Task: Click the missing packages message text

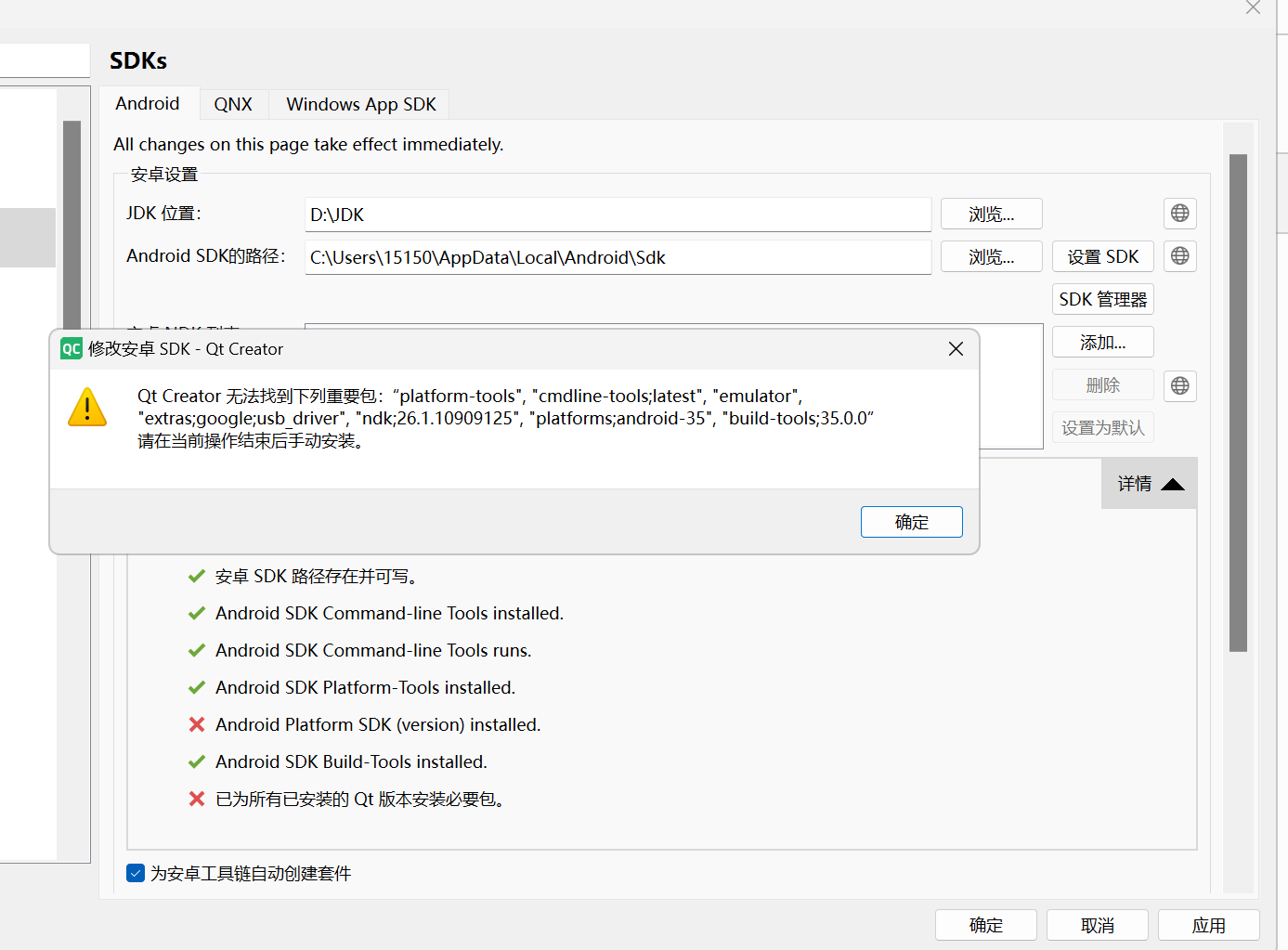Action: [x=506, y=418]
